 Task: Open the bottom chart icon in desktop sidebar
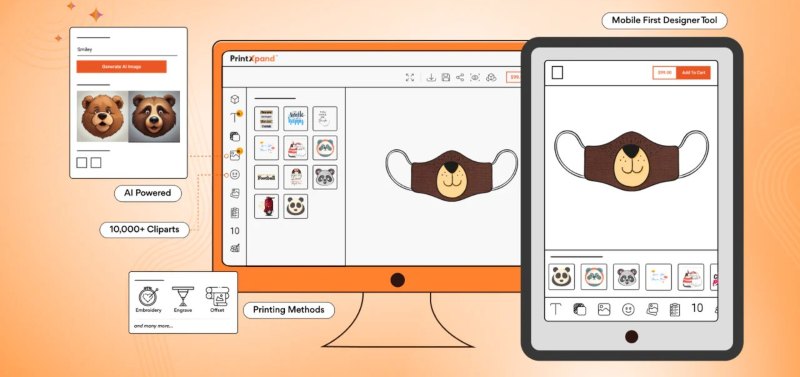point(235,248)
